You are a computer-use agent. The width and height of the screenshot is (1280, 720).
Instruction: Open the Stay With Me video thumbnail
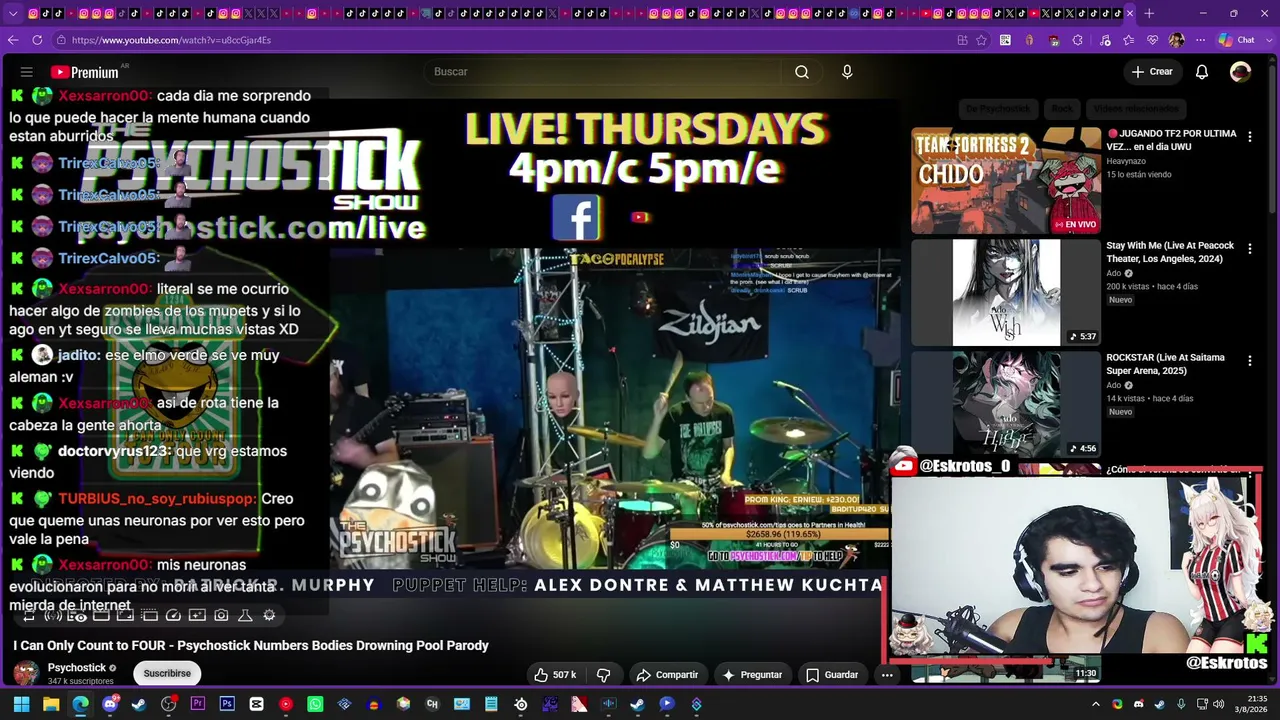1006,292
